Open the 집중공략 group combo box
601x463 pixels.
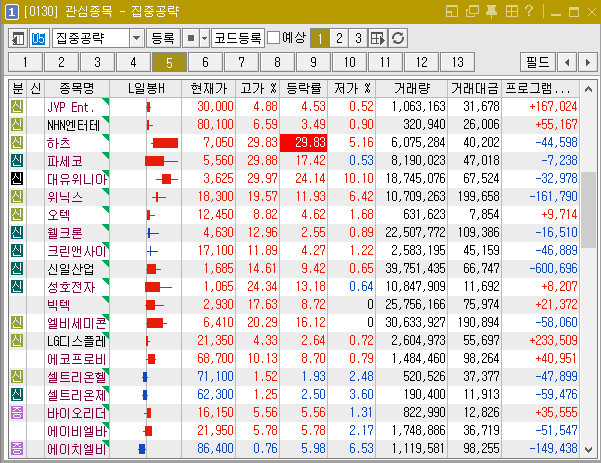point(99,38)
